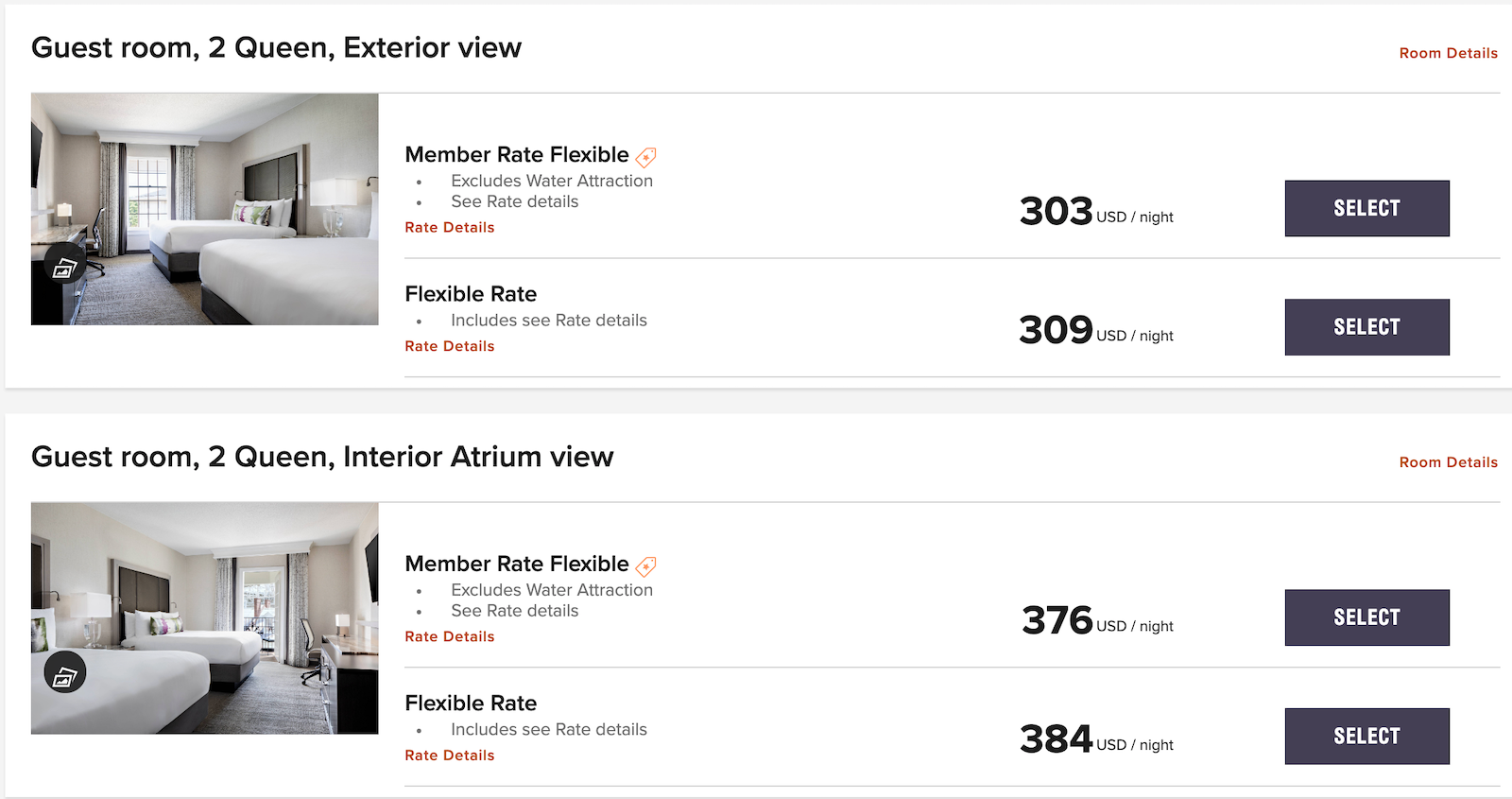Open photo gallery icon on Interior Atrium room
Image resolution: width=1512 pixels, height=799 pixels.
65,673
